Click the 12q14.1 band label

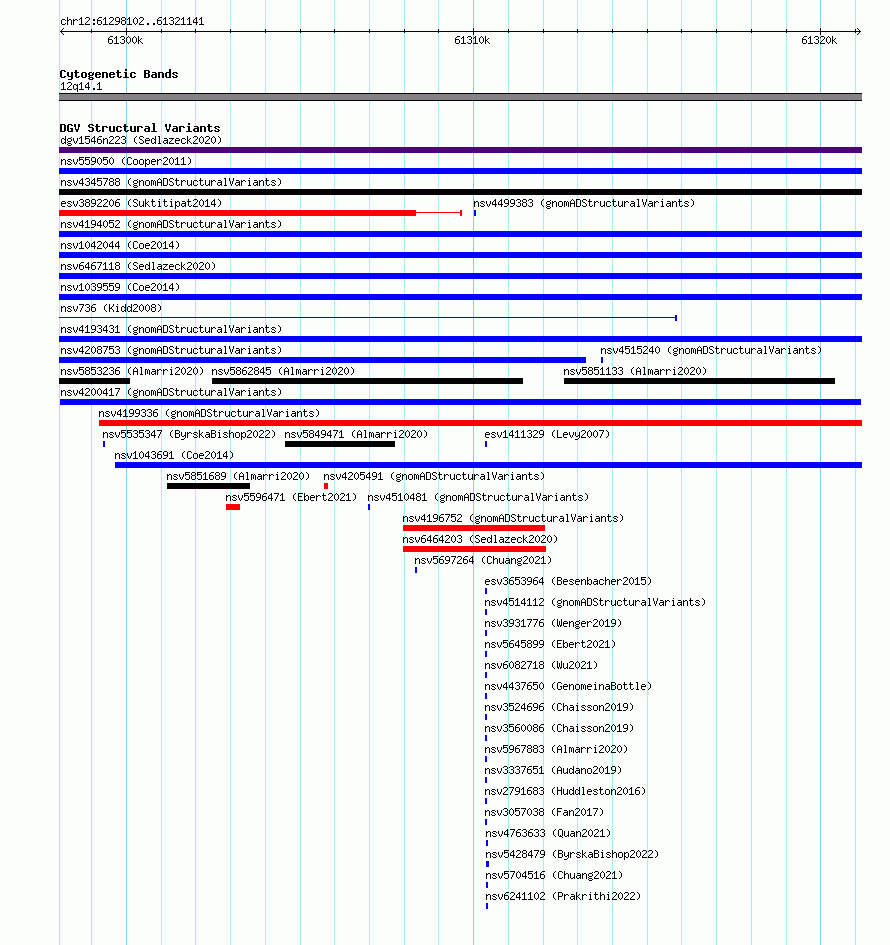[81, 87]
